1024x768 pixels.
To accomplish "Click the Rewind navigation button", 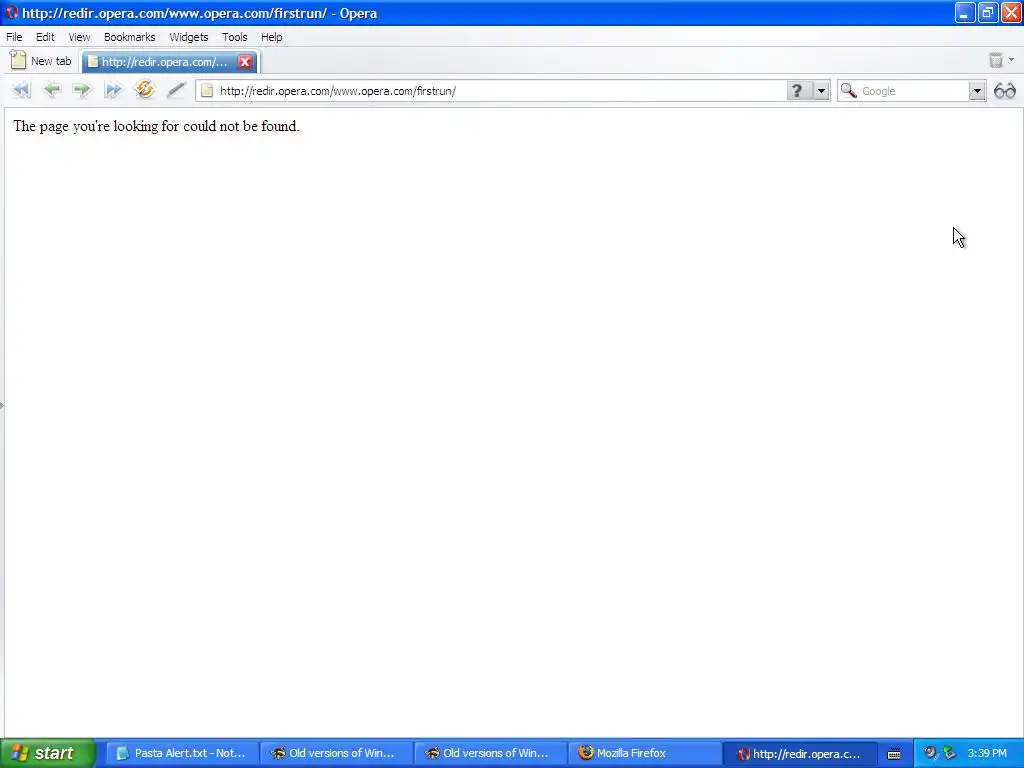I will pos(22,89).
